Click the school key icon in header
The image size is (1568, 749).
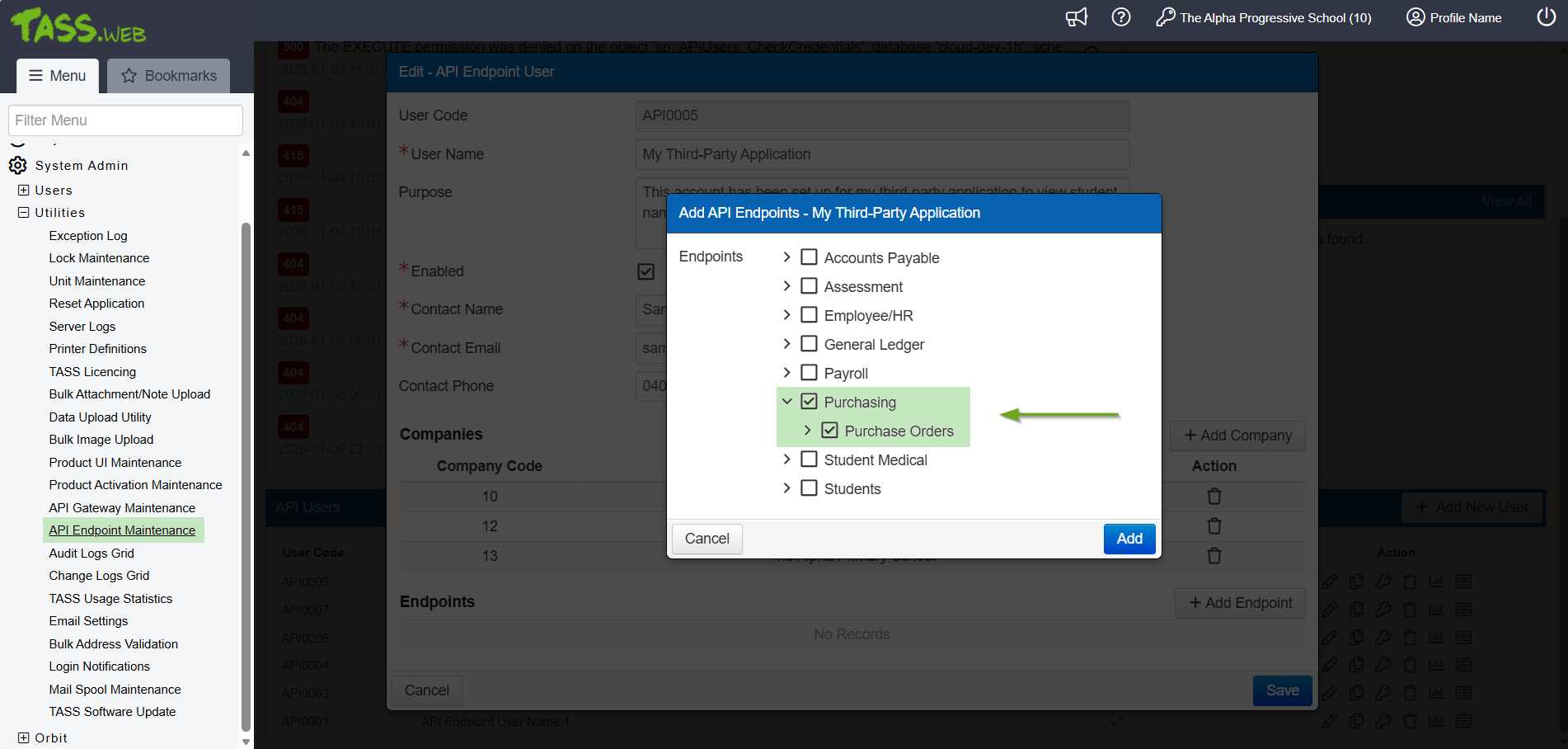point(1165,17)
